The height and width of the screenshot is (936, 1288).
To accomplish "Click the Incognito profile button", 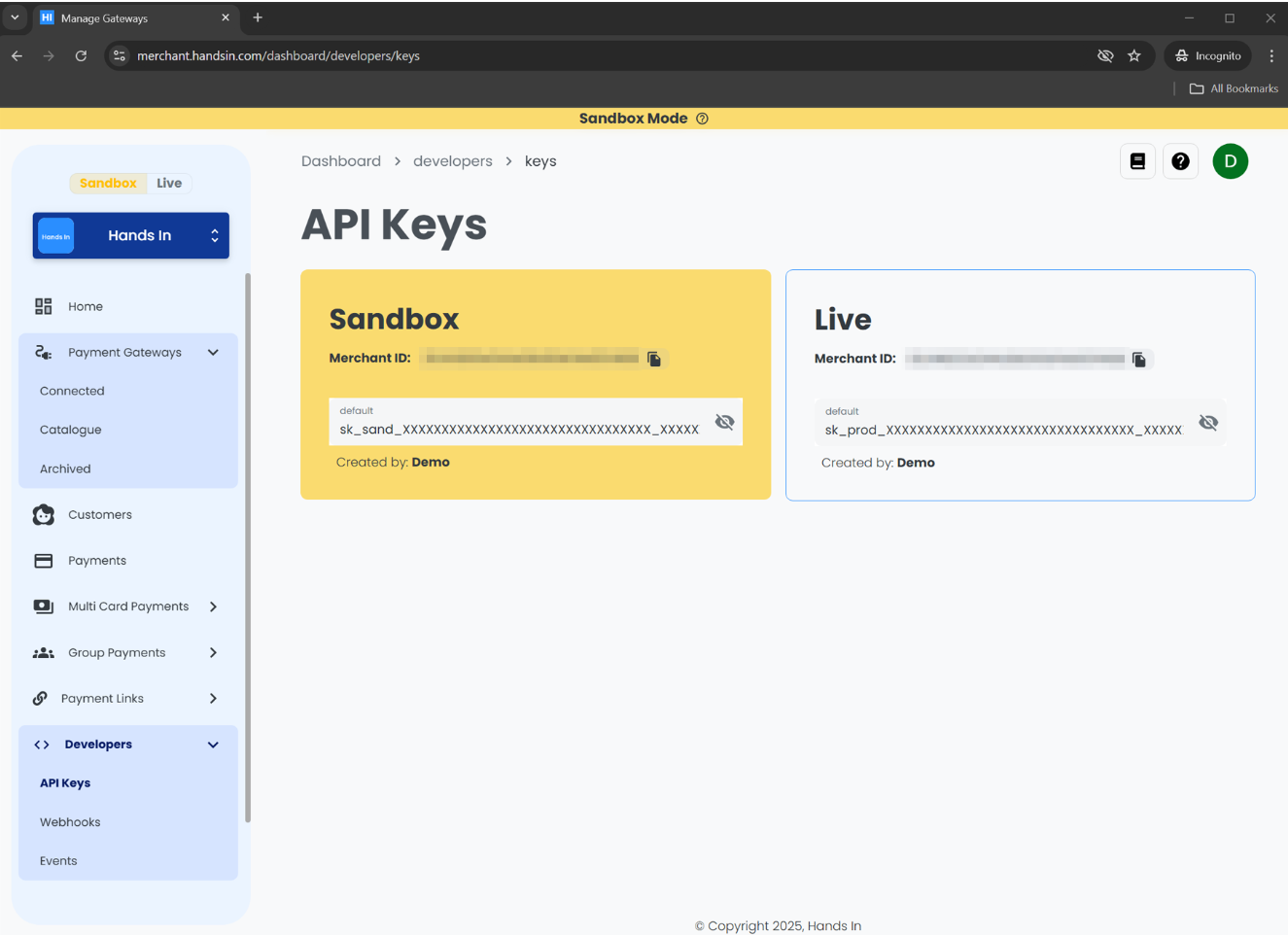I will coord(1208,56).
